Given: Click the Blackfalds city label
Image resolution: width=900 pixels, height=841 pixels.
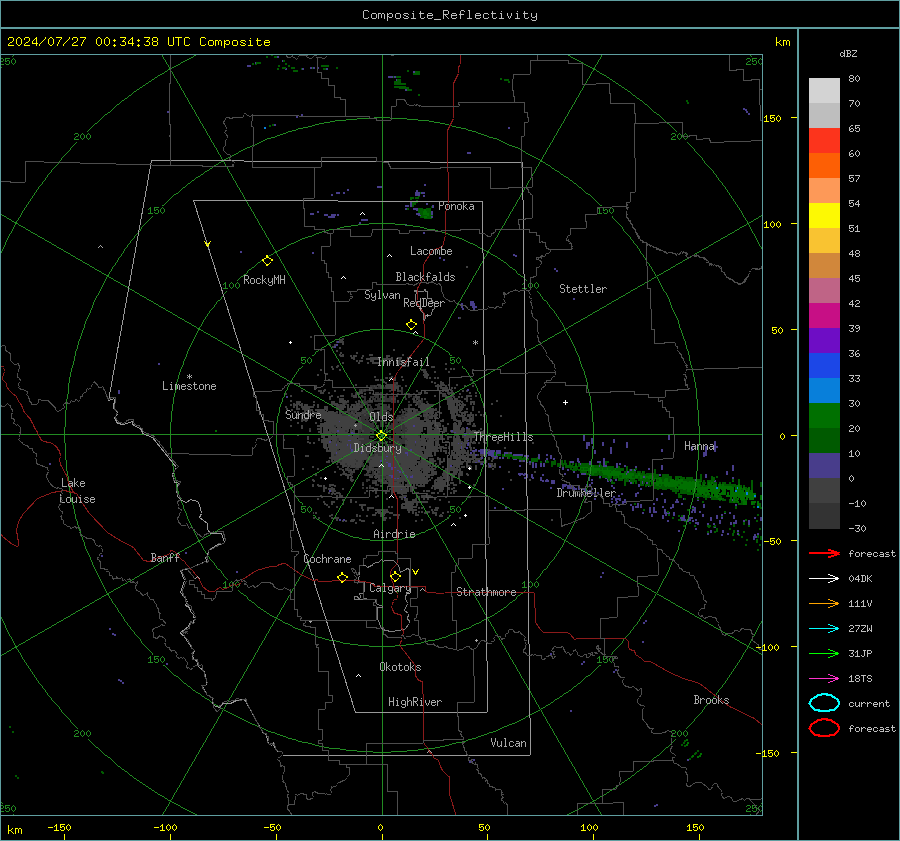Looking at the screenshot, I should tap(425, 277).
